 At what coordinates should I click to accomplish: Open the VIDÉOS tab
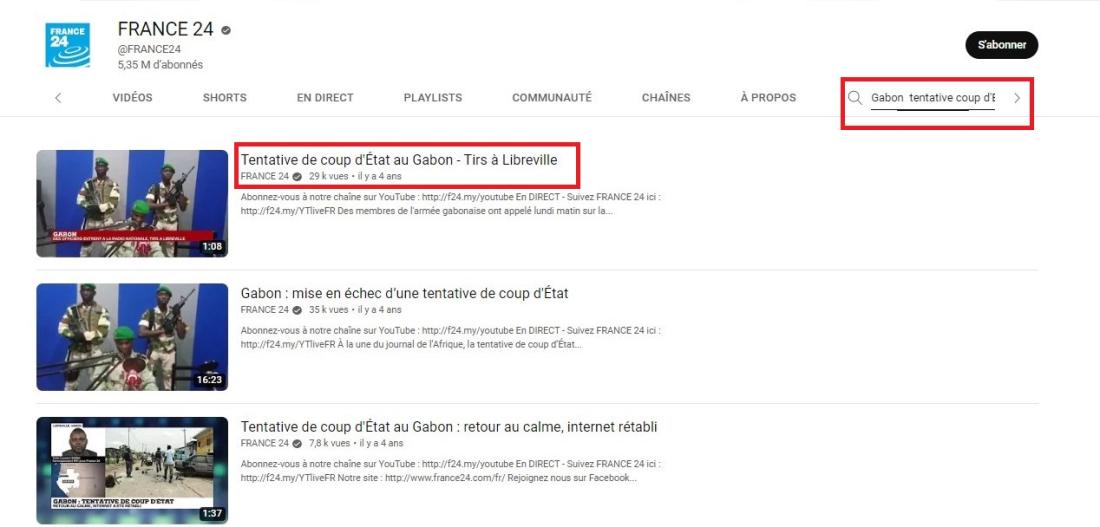tap(133, 98)
